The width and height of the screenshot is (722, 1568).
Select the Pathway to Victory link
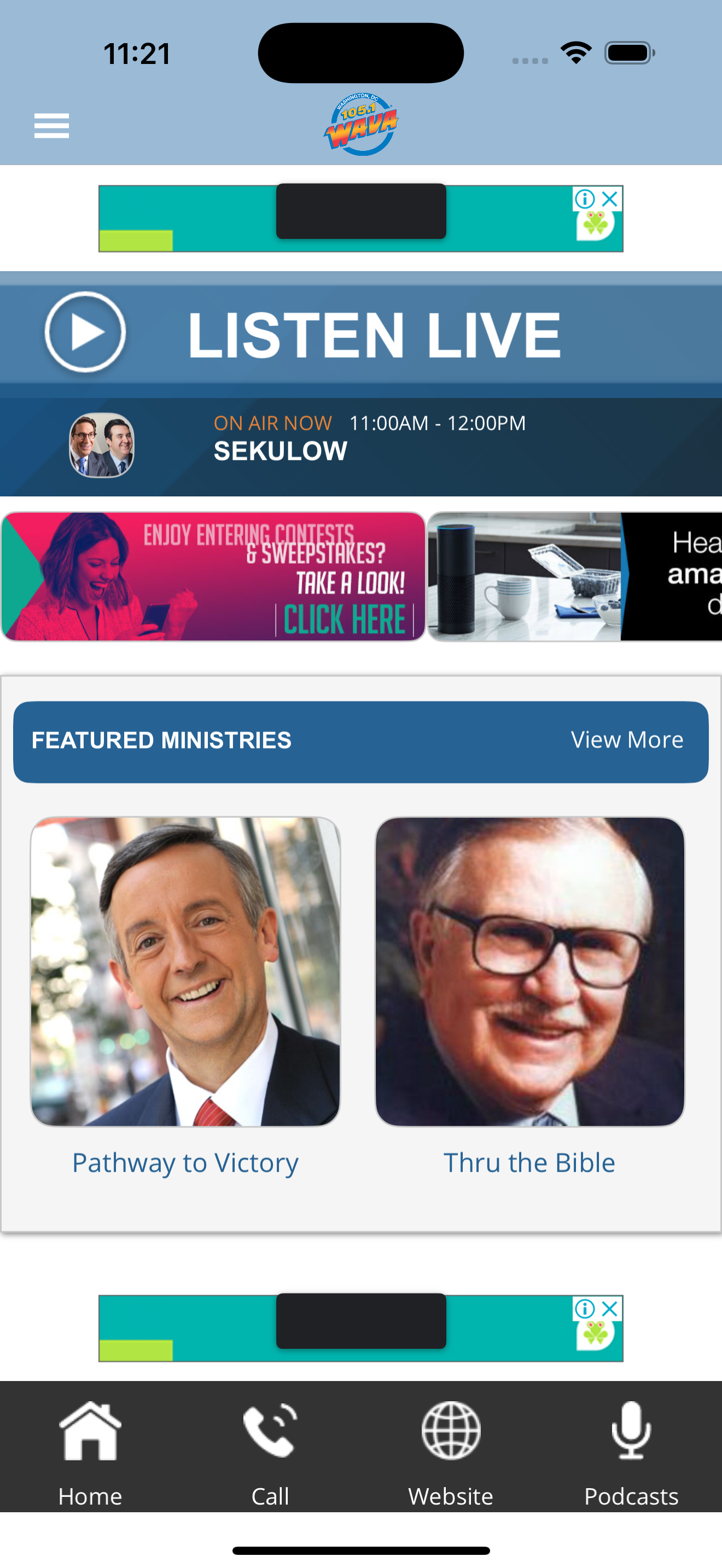[185, 1163]
